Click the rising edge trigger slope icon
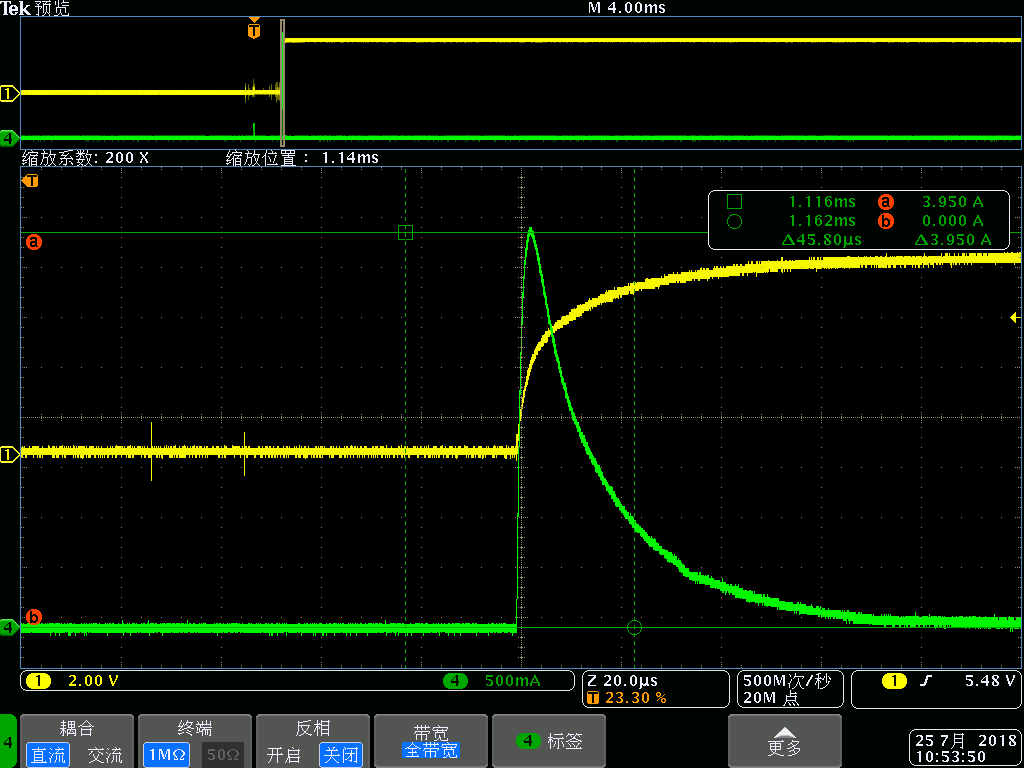This screenshot has height=768, width=1024. point(926,681)
